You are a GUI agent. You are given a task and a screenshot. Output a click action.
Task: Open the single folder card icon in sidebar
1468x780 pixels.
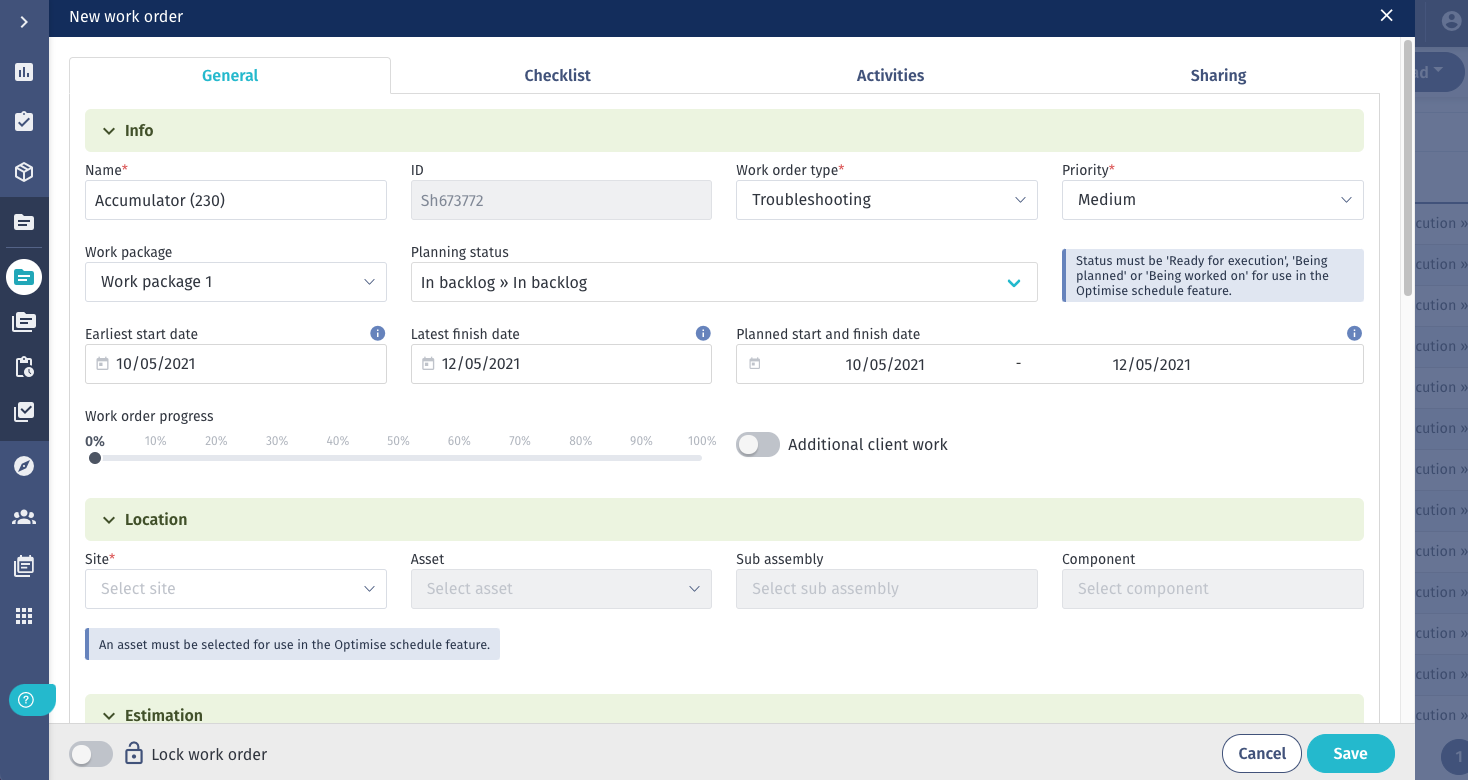tap(24, 222)
